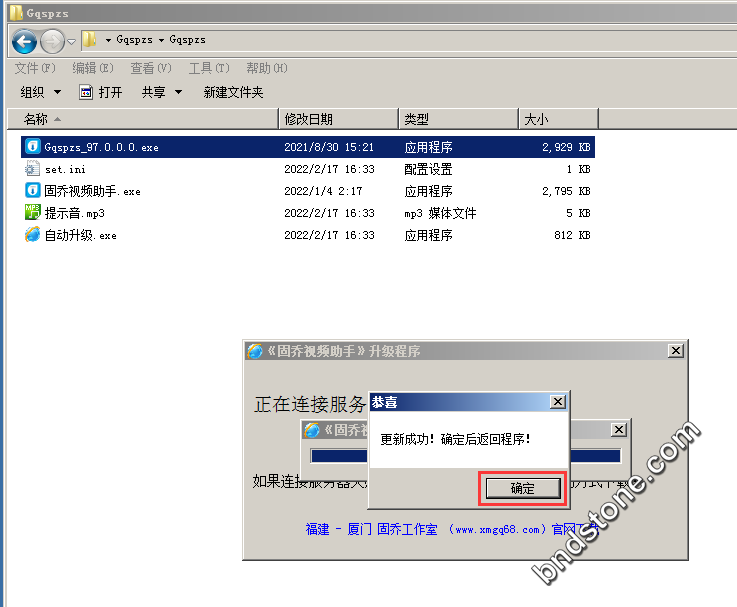Sort by the 修改日期 column header
Screen dimensions: 737x607
(x=338, y=119)
